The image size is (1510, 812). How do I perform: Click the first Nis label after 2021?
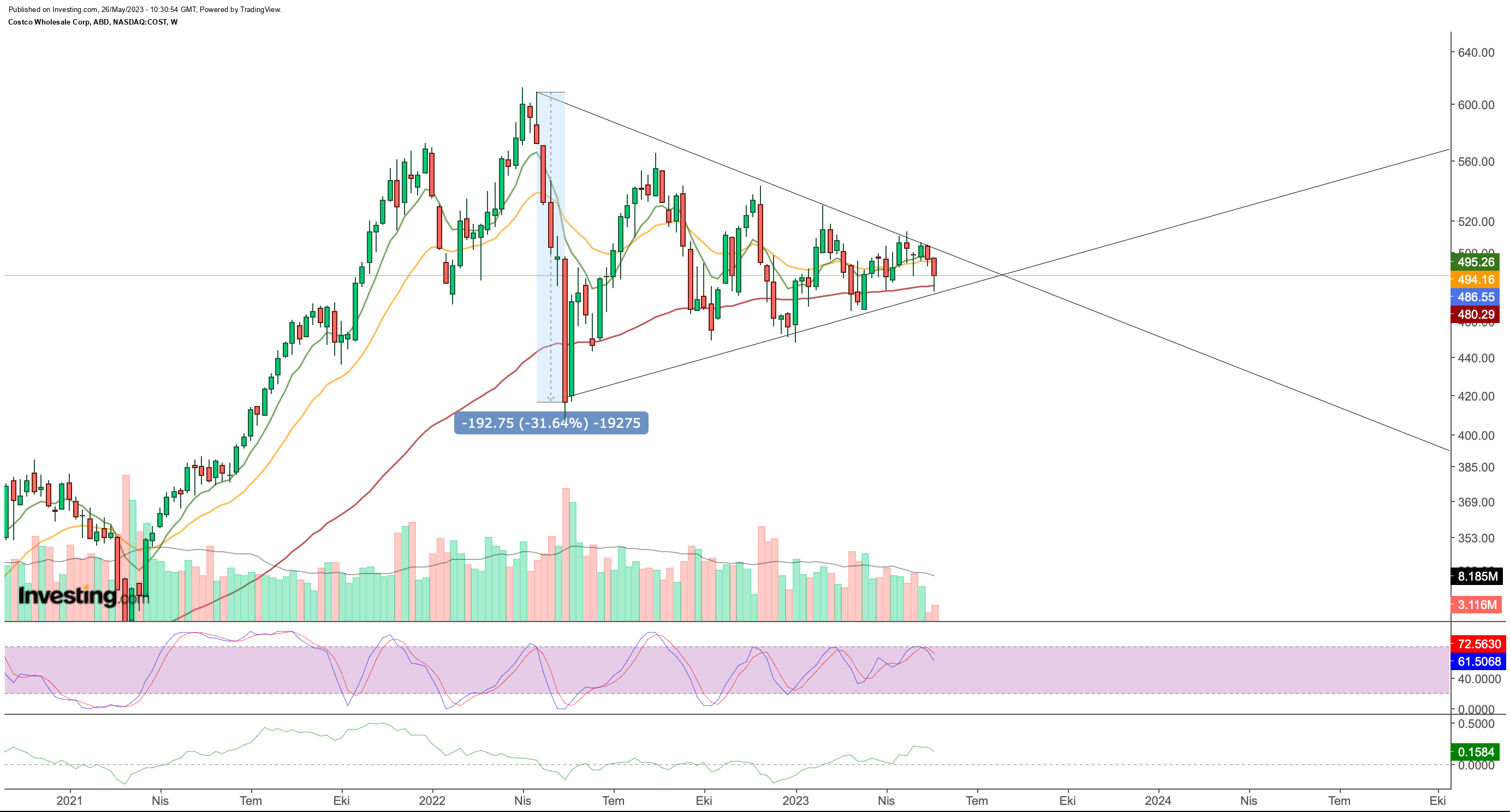[160, 801]
